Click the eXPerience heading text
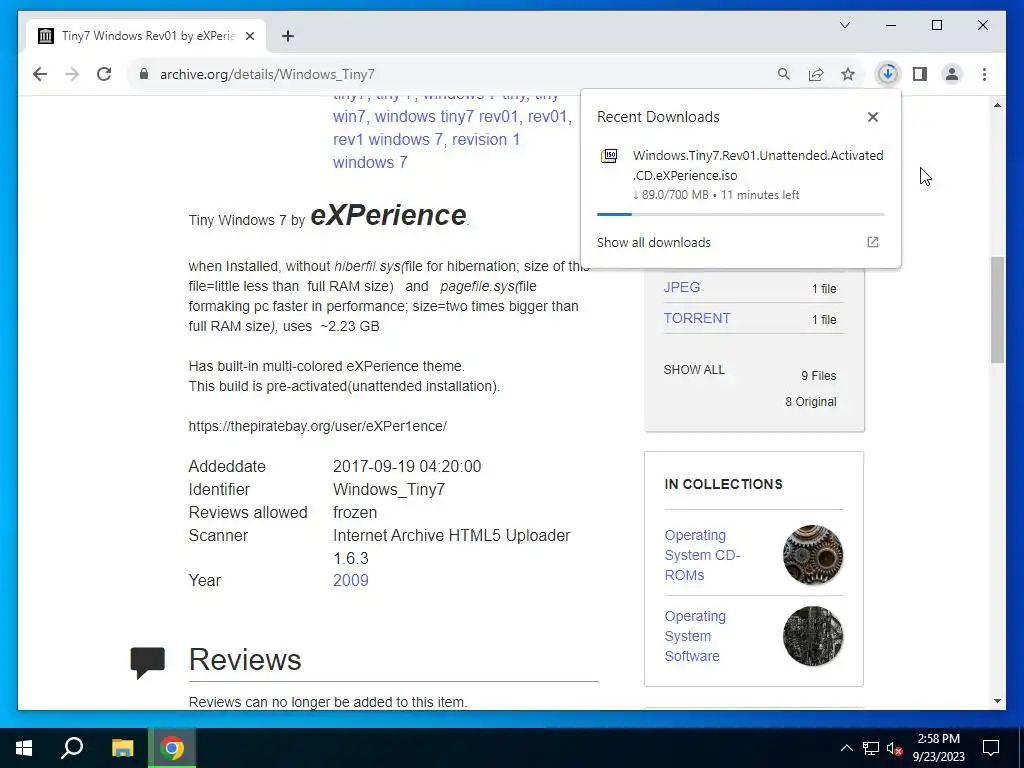This screenshot has height=768, width=1024. [x=389, y=215]
